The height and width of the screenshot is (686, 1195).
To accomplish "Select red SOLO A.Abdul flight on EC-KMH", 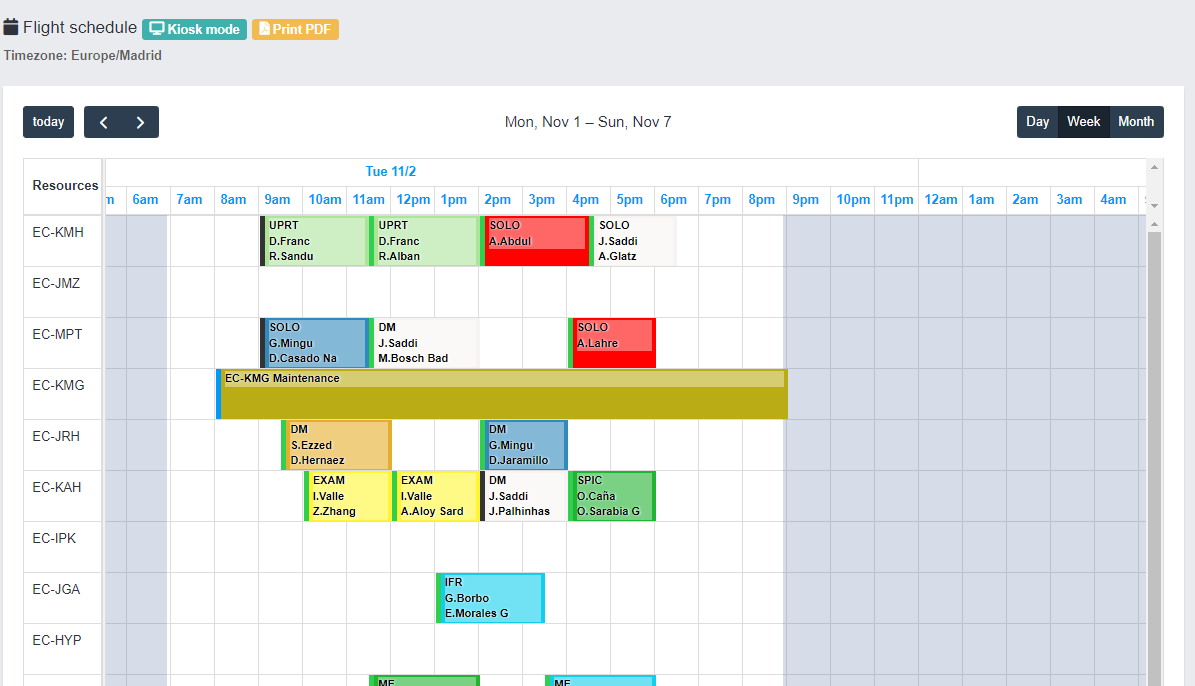I will point(535,241).
